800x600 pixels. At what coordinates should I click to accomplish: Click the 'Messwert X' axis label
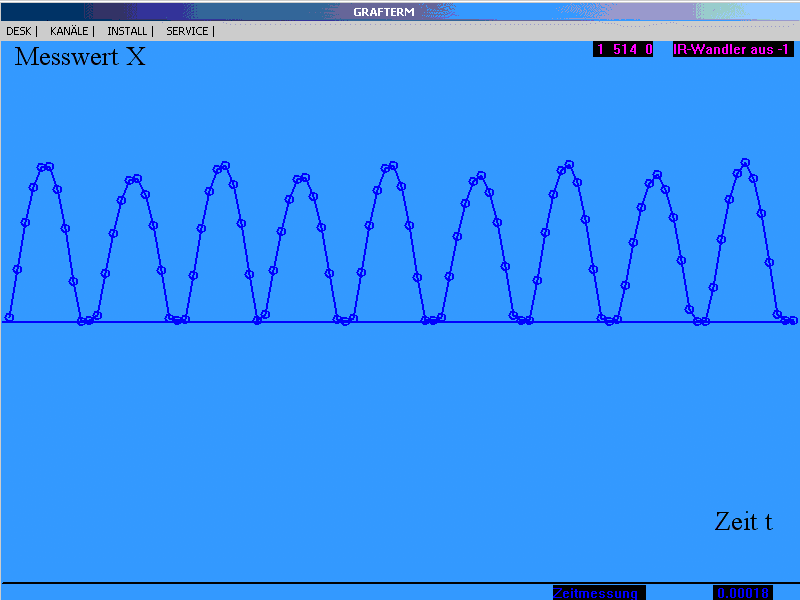point(80,57)
